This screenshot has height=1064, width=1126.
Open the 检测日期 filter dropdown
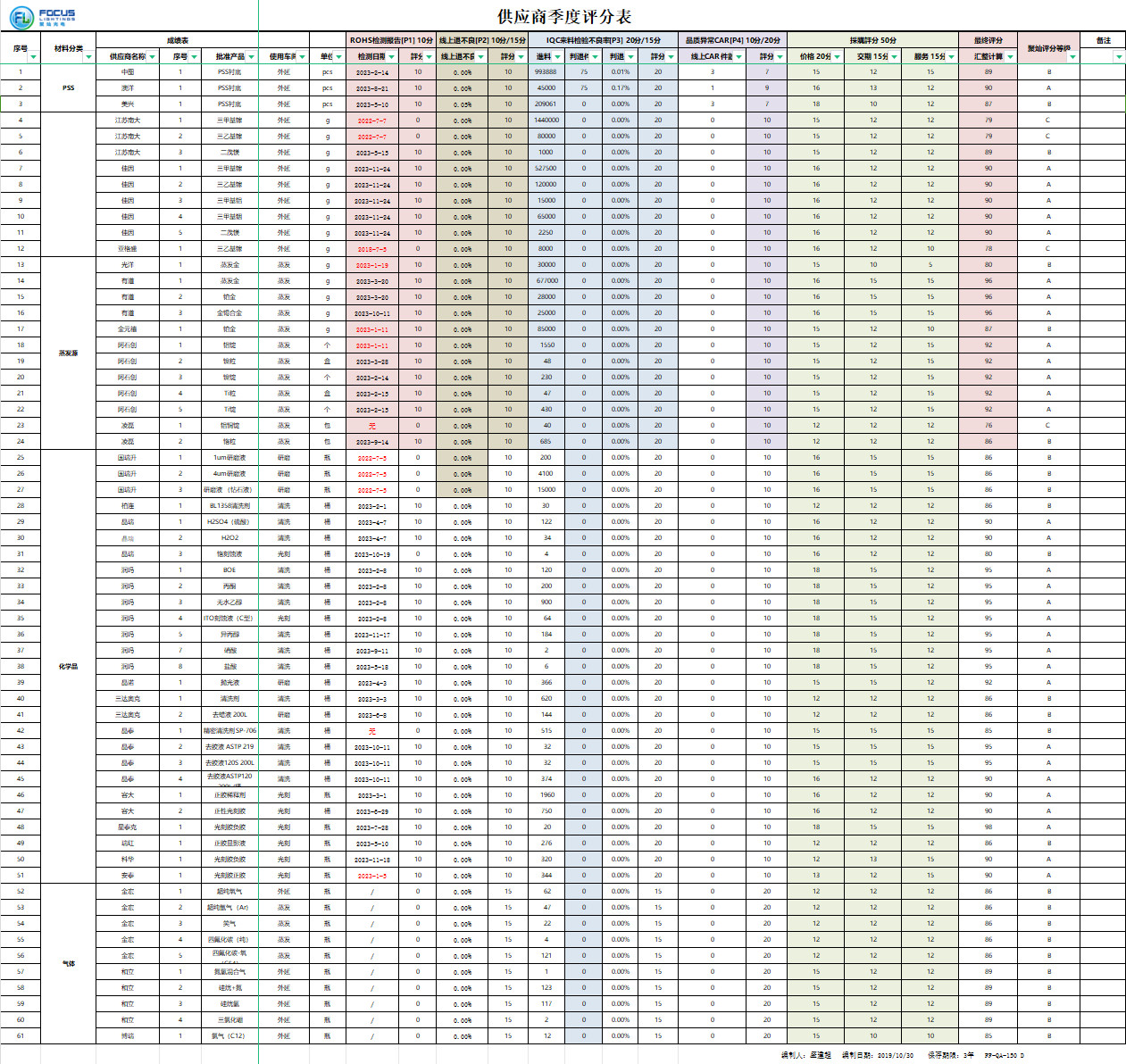391,57
